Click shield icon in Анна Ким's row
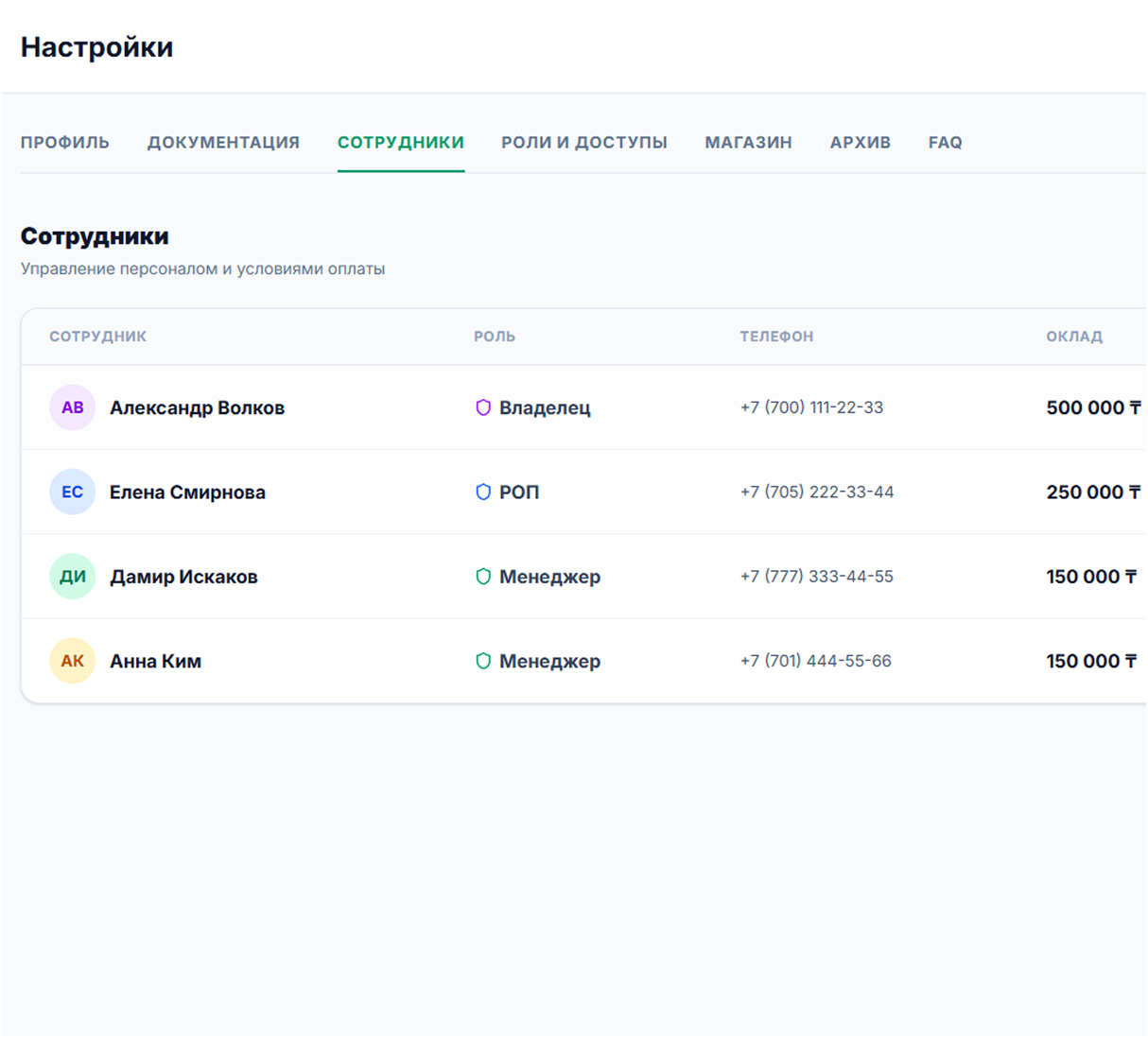The width and height of the screenshot is (1148, 1038). click(483, 661)
